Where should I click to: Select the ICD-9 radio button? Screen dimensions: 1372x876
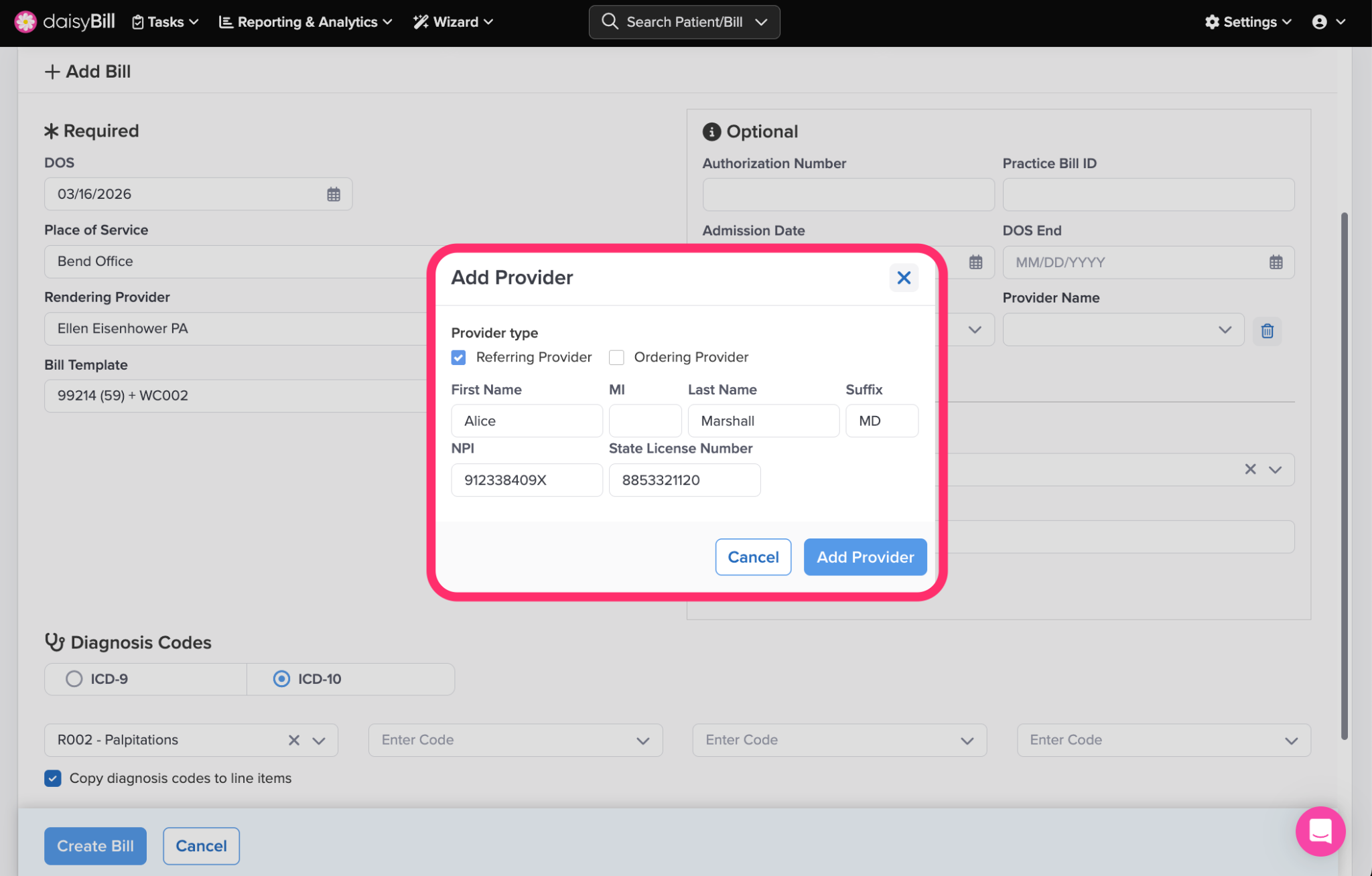[74, 678]
